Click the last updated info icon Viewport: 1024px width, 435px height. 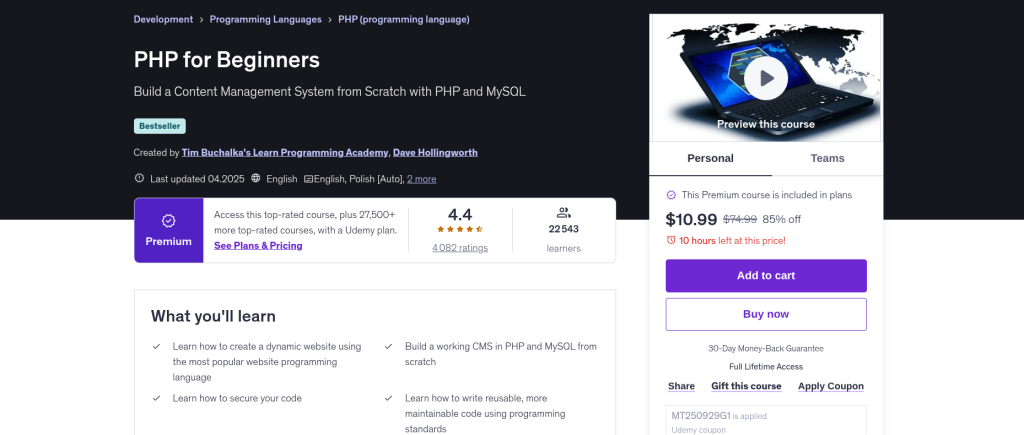click(x=139, y=179)
